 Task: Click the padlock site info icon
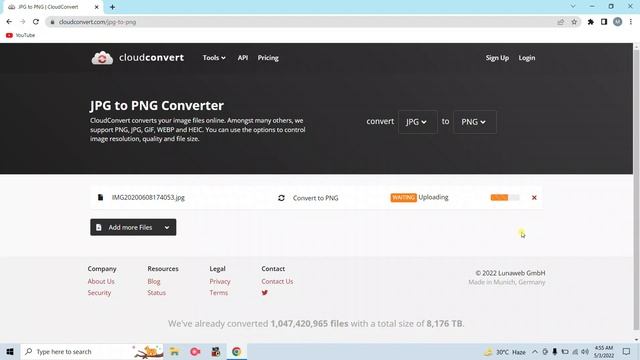pos(52,22)
